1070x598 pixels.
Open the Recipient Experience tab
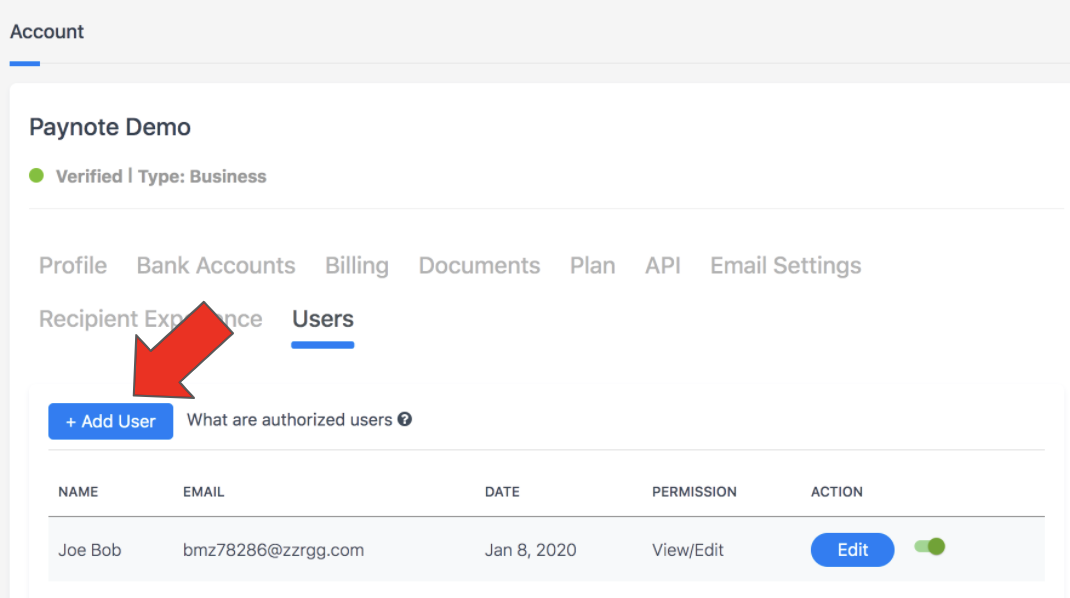pyautogui.click(x=80, y=319)
